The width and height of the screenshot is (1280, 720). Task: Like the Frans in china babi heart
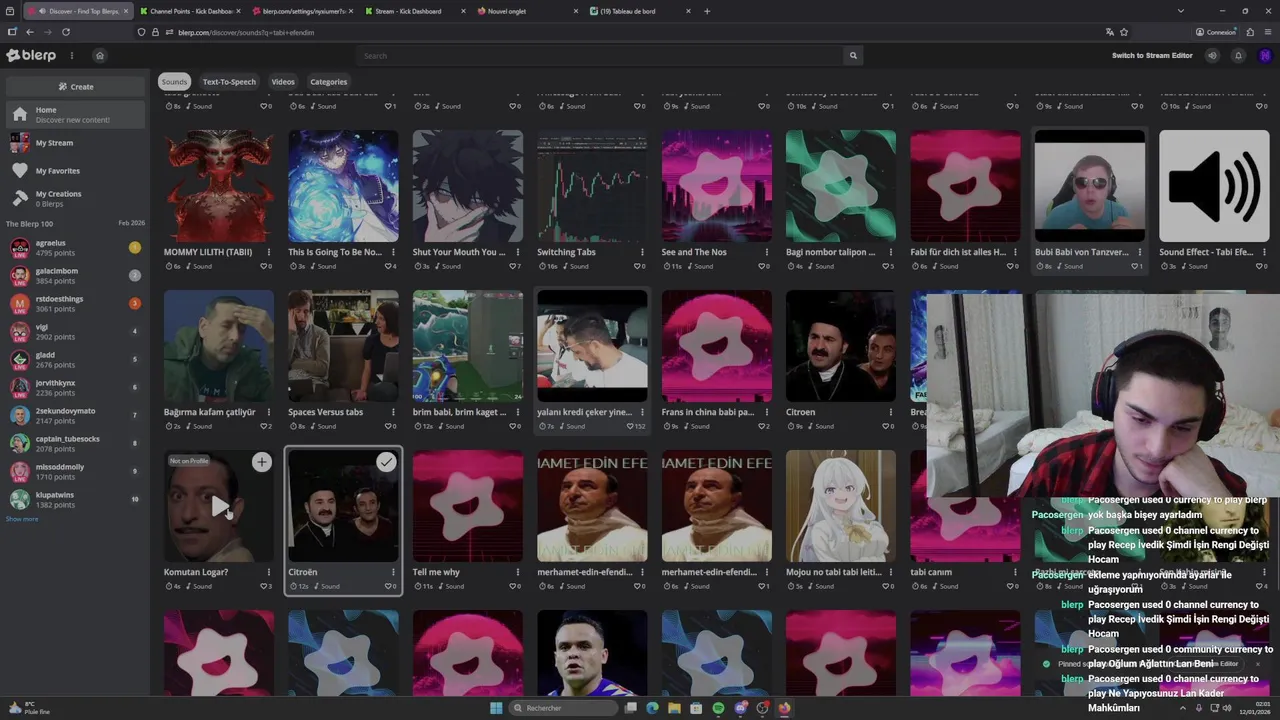pyautogui.click(x=760, y=426)
